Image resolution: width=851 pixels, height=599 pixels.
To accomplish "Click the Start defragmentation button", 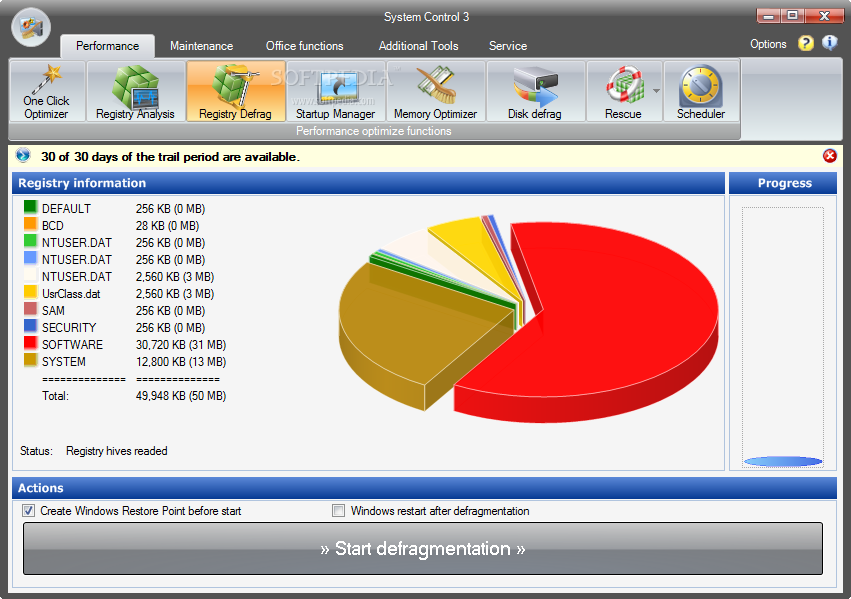I will pyautogui.click(x=423, y=549).
